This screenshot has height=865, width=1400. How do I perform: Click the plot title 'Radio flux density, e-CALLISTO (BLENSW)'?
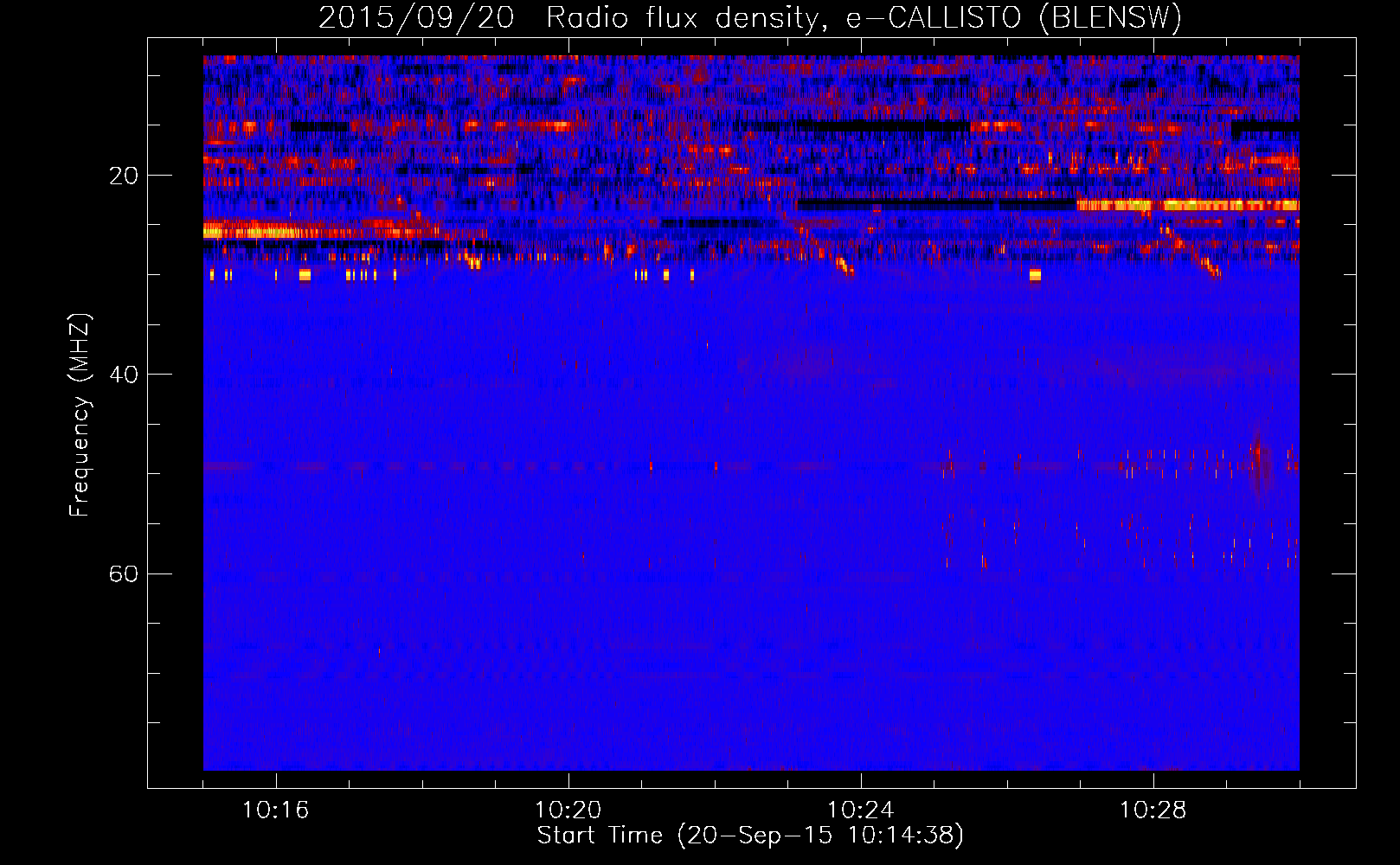(x=864, y=18)
